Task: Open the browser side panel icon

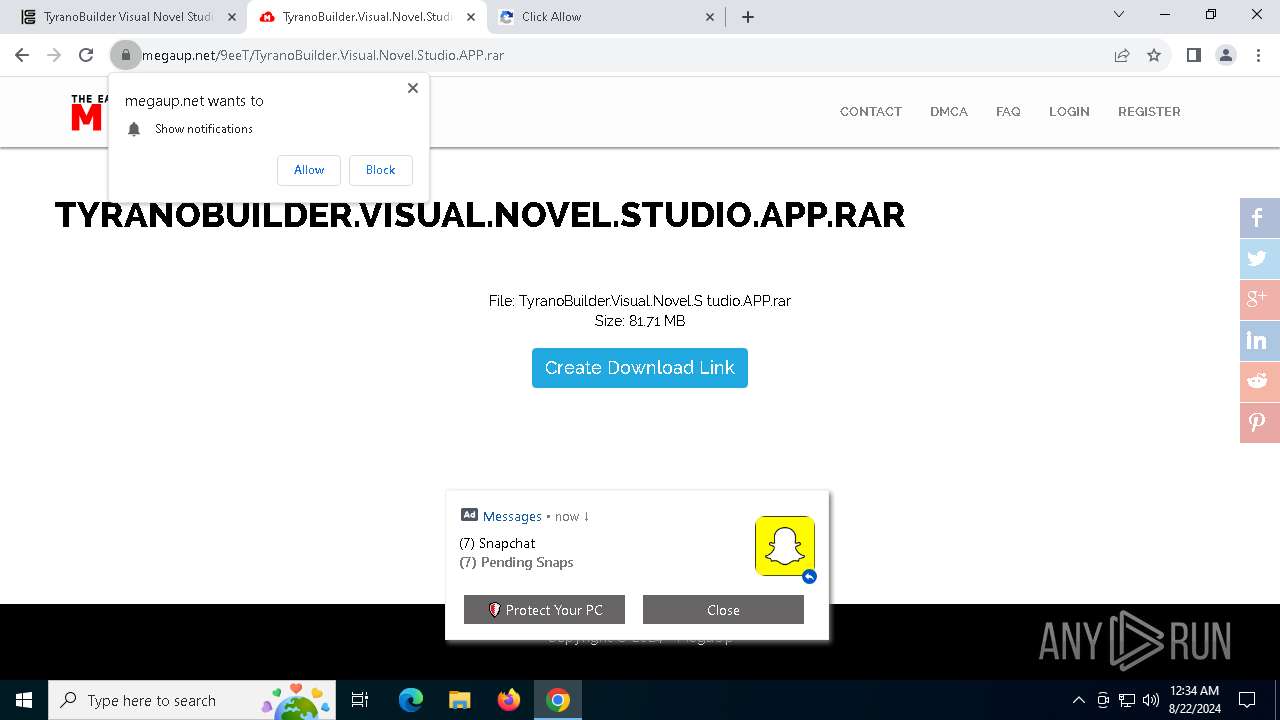Action: [x=1193, y=55]
